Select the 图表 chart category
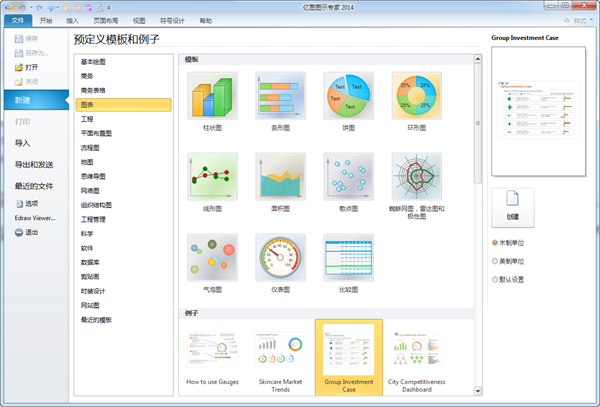The height and width of the screenshot is (407, 600). (124, 105)
